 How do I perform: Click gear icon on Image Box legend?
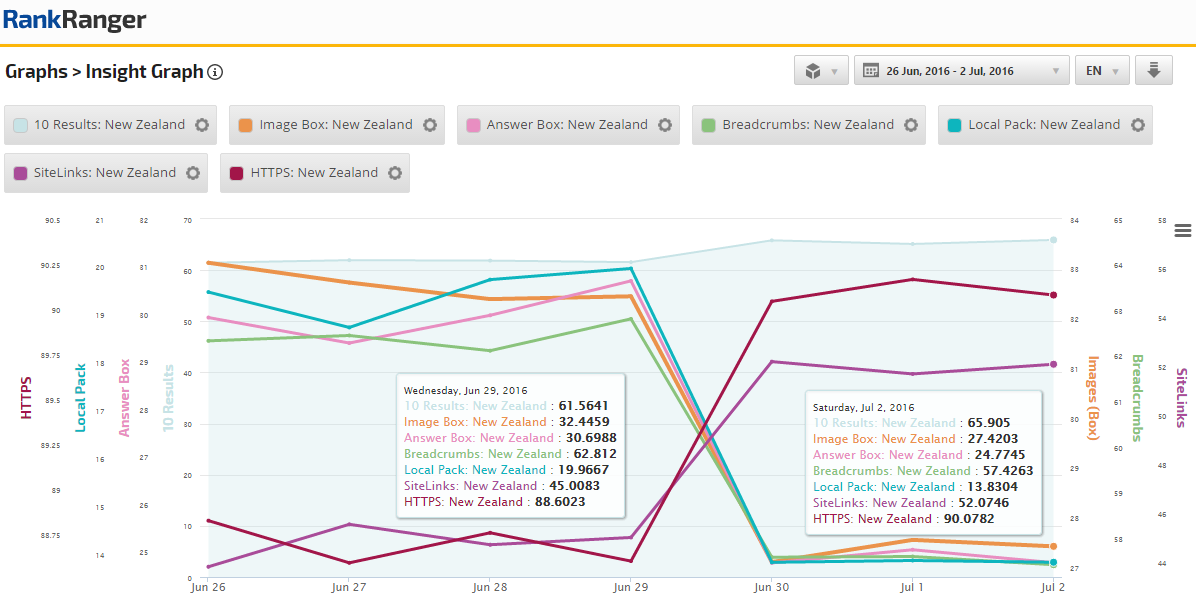coord(430,125)
